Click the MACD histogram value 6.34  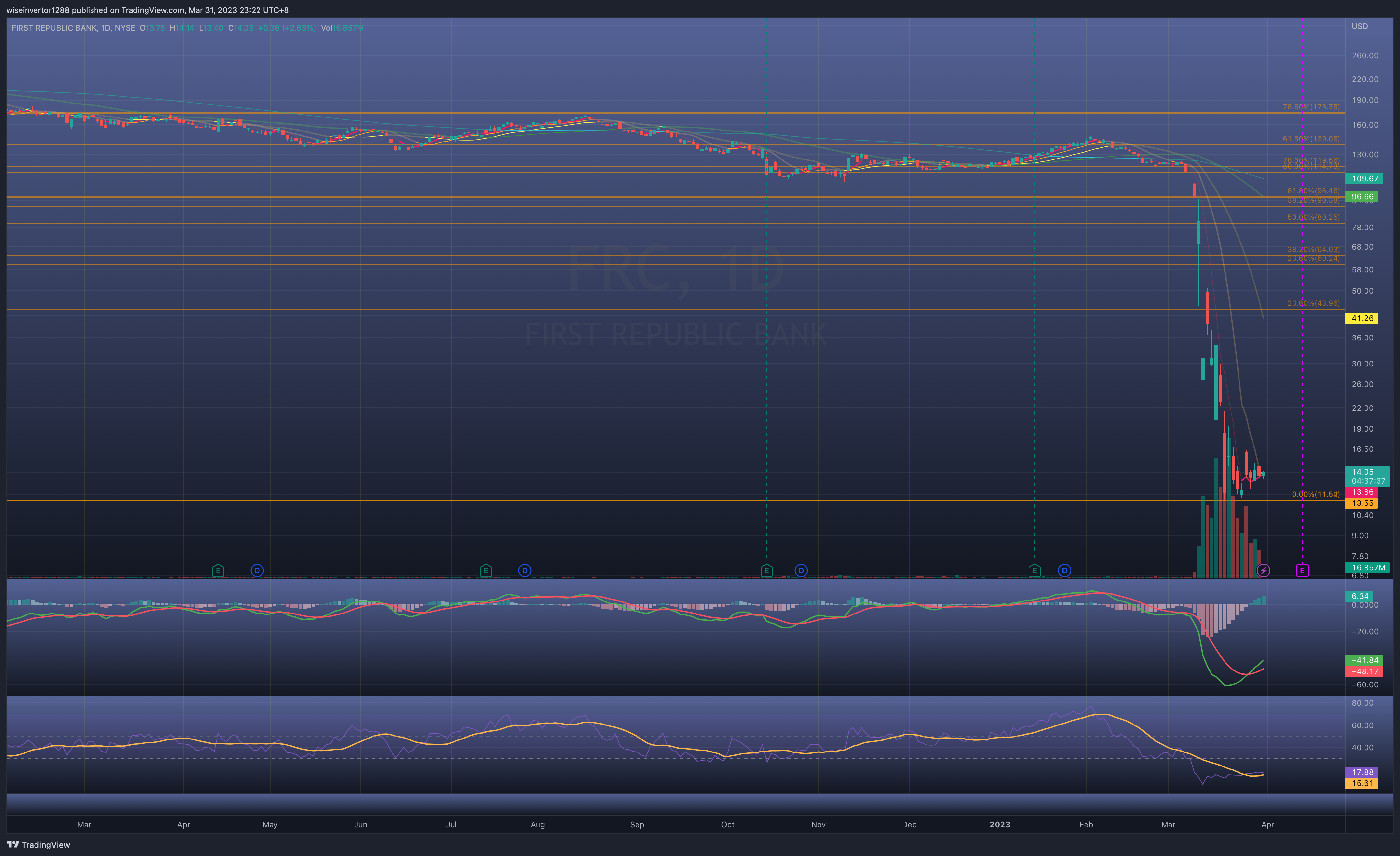[1360, 596]
